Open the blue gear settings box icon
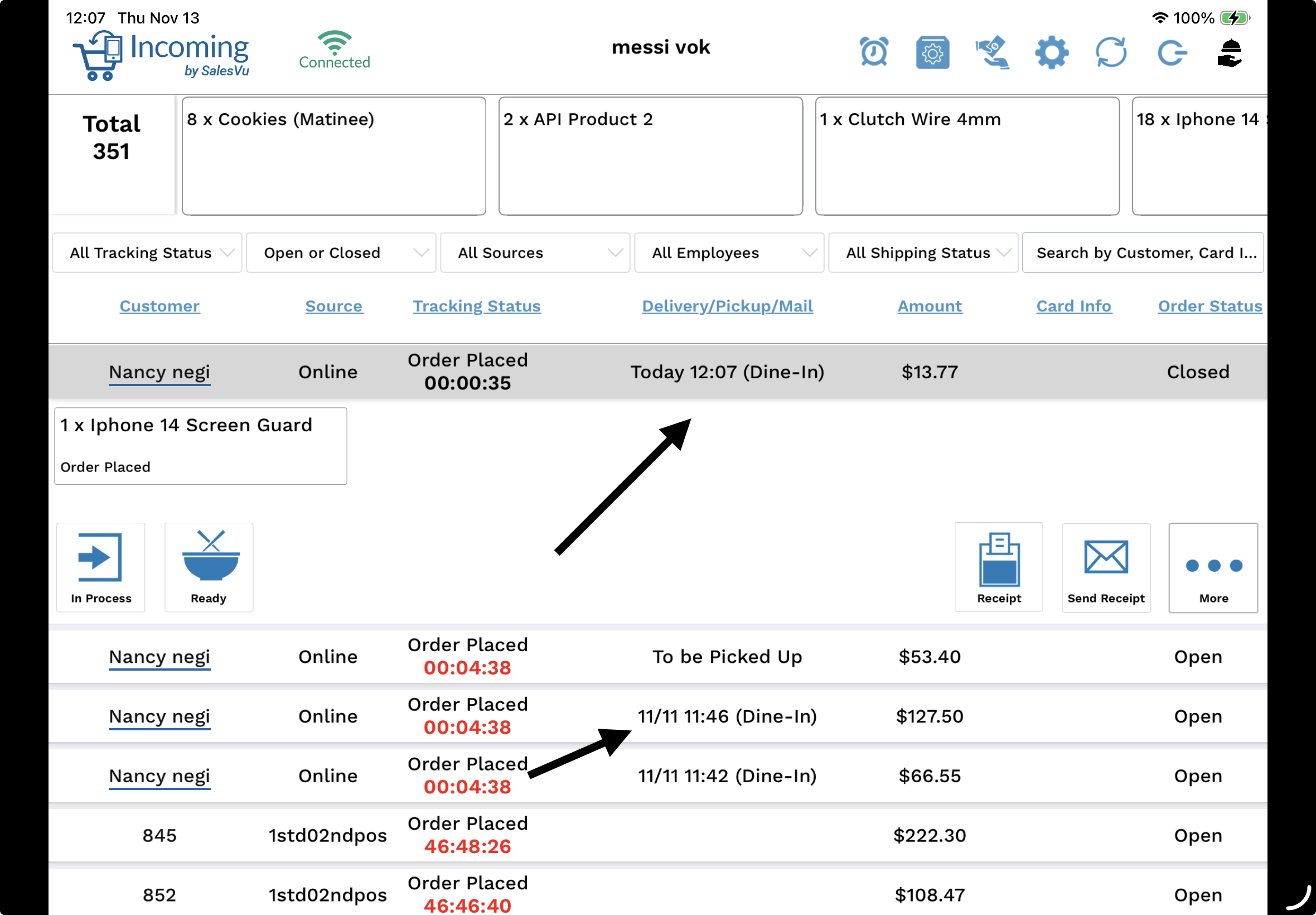 (x=932, y=53)
